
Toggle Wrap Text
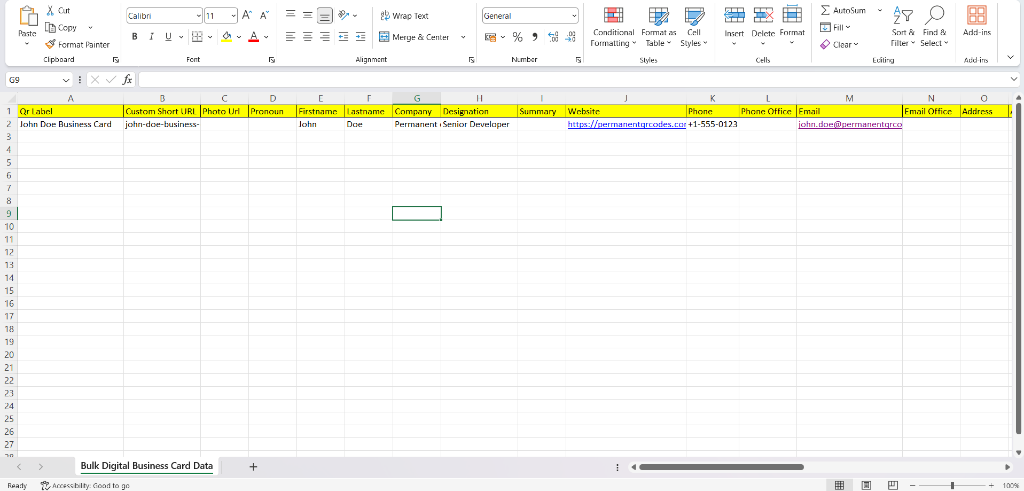[x=404, y=16]
